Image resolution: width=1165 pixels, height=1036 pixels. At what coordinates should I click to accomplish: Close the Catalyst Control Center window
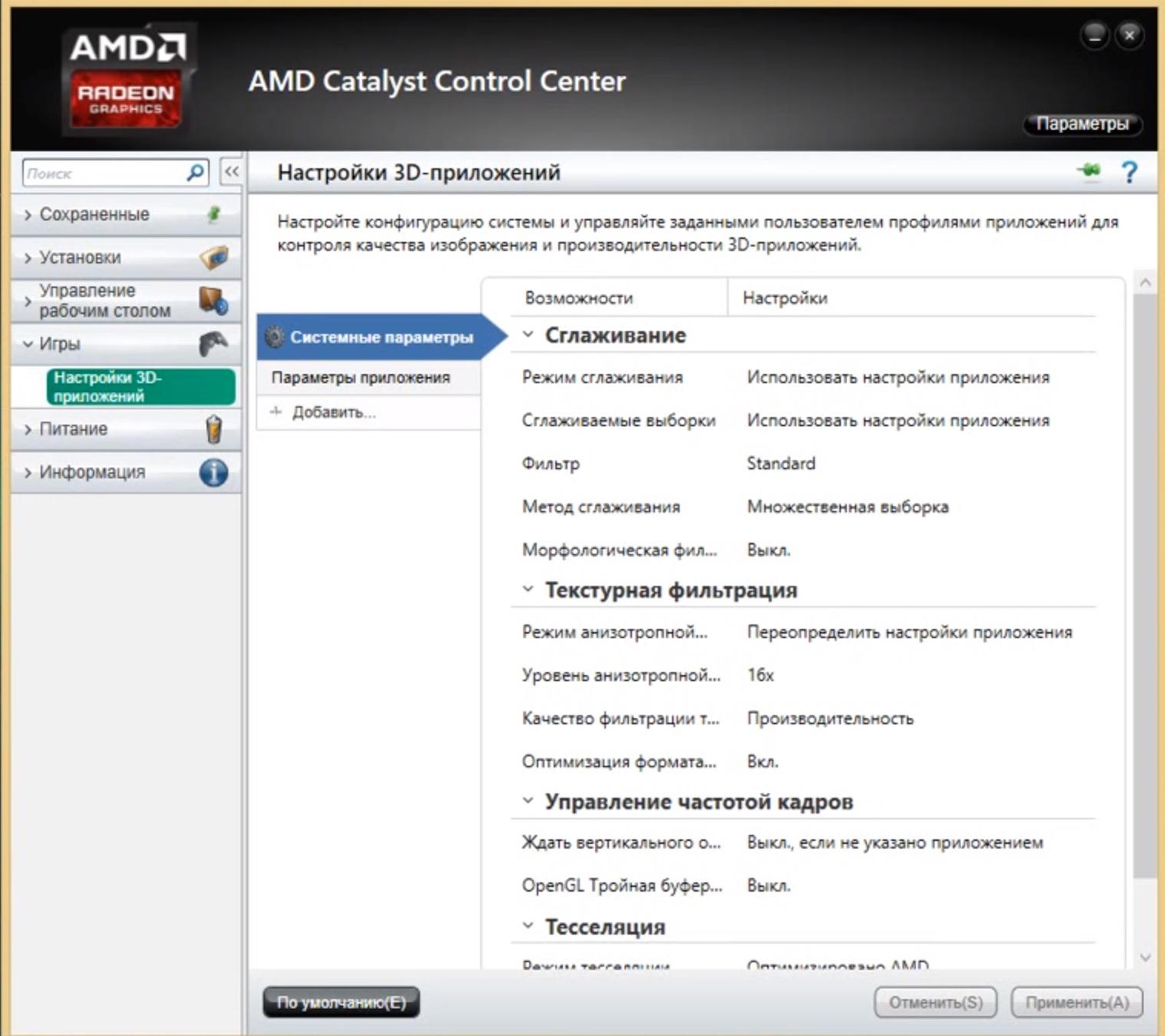(x=1129, y=35)
